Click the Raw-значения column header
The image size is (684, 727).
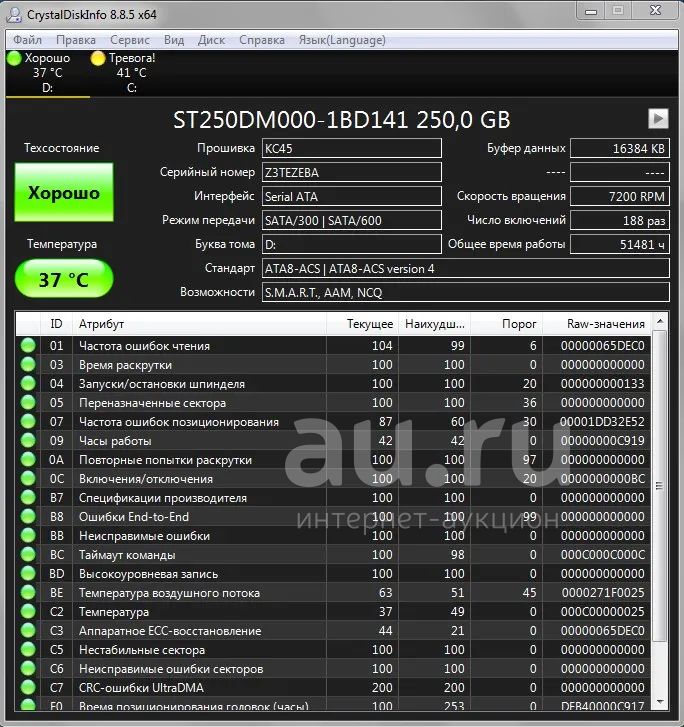coord(596,324)
